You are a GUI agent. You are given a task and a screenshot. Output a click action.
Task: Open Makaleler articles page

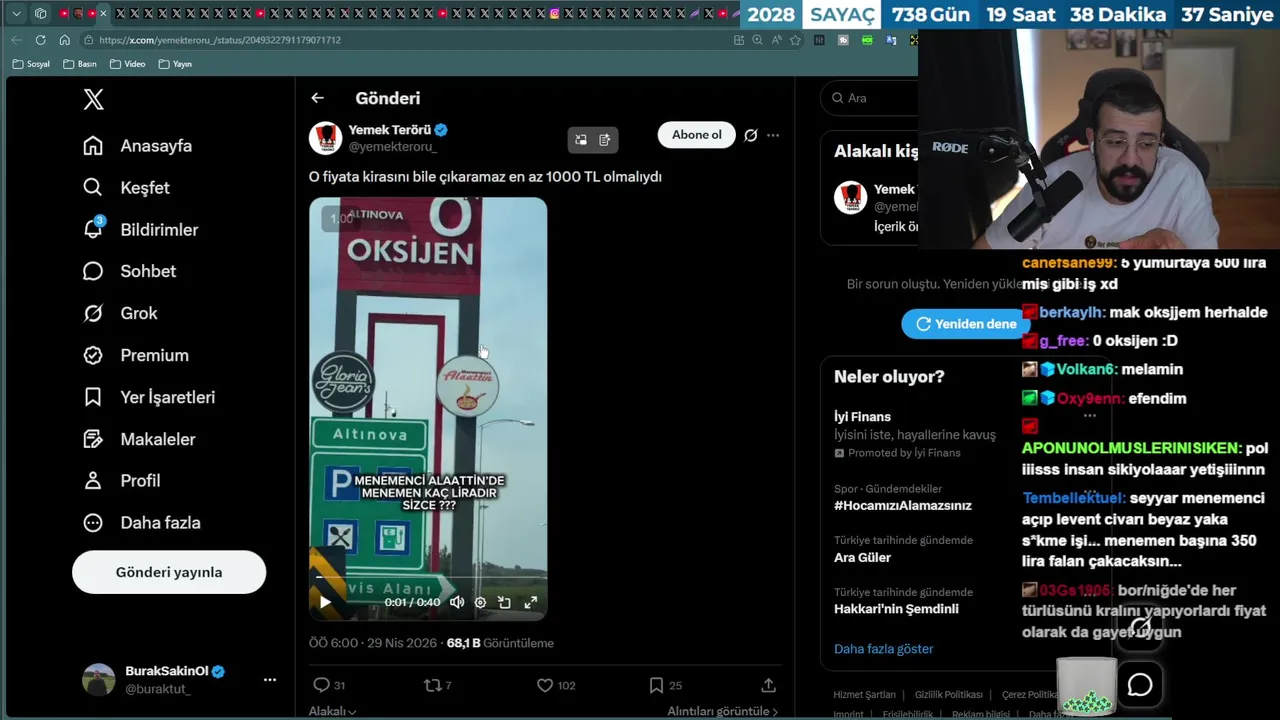click(139, 440)
